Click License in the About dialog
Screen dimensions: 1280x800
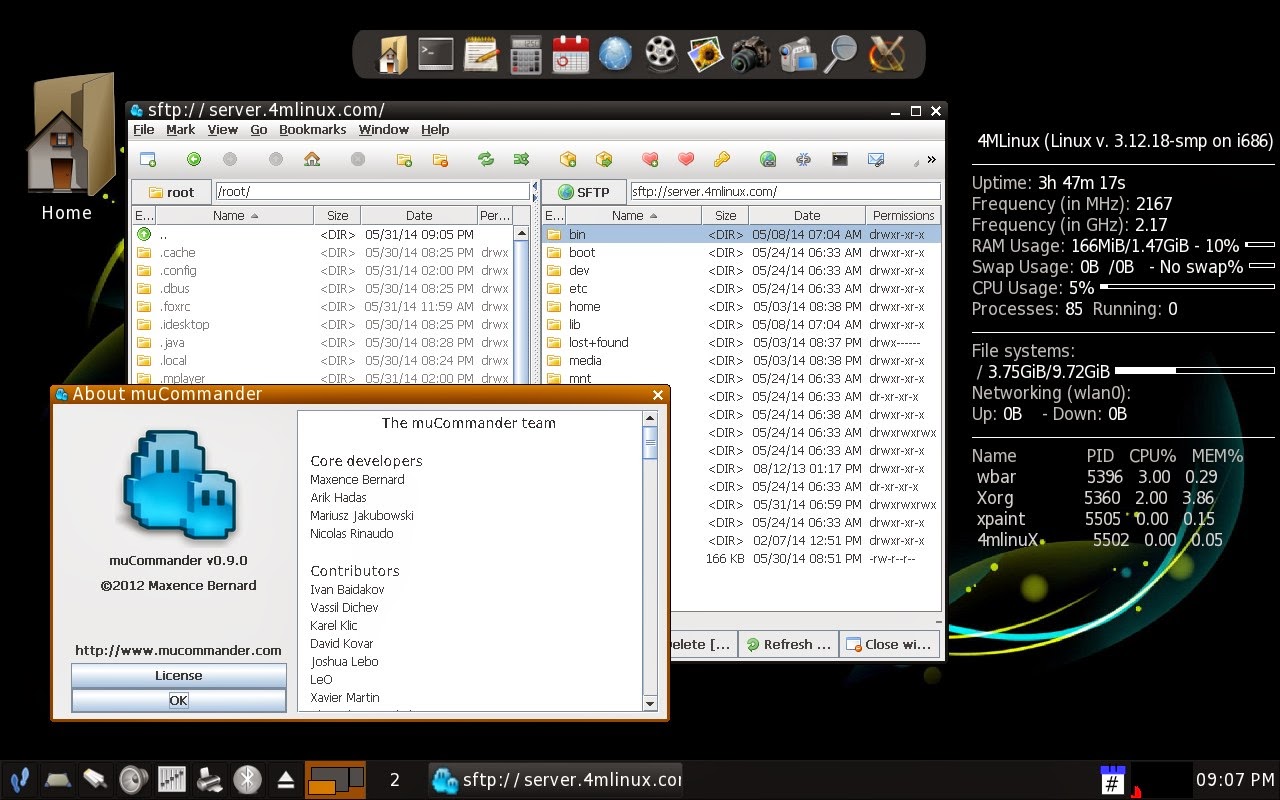point(178,676)
